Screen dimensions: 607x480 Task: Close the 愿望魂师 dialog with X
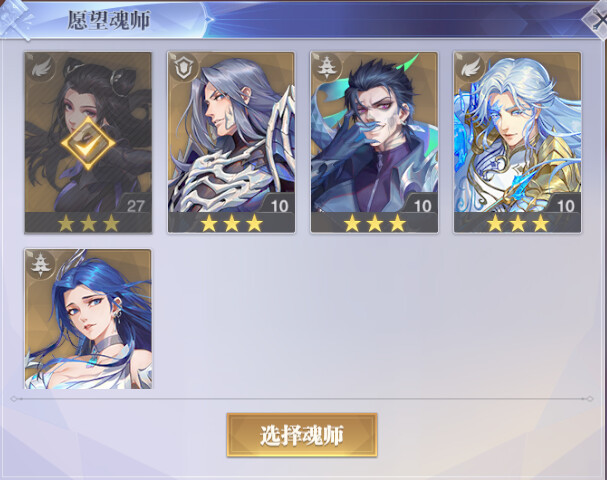point(597,21)
